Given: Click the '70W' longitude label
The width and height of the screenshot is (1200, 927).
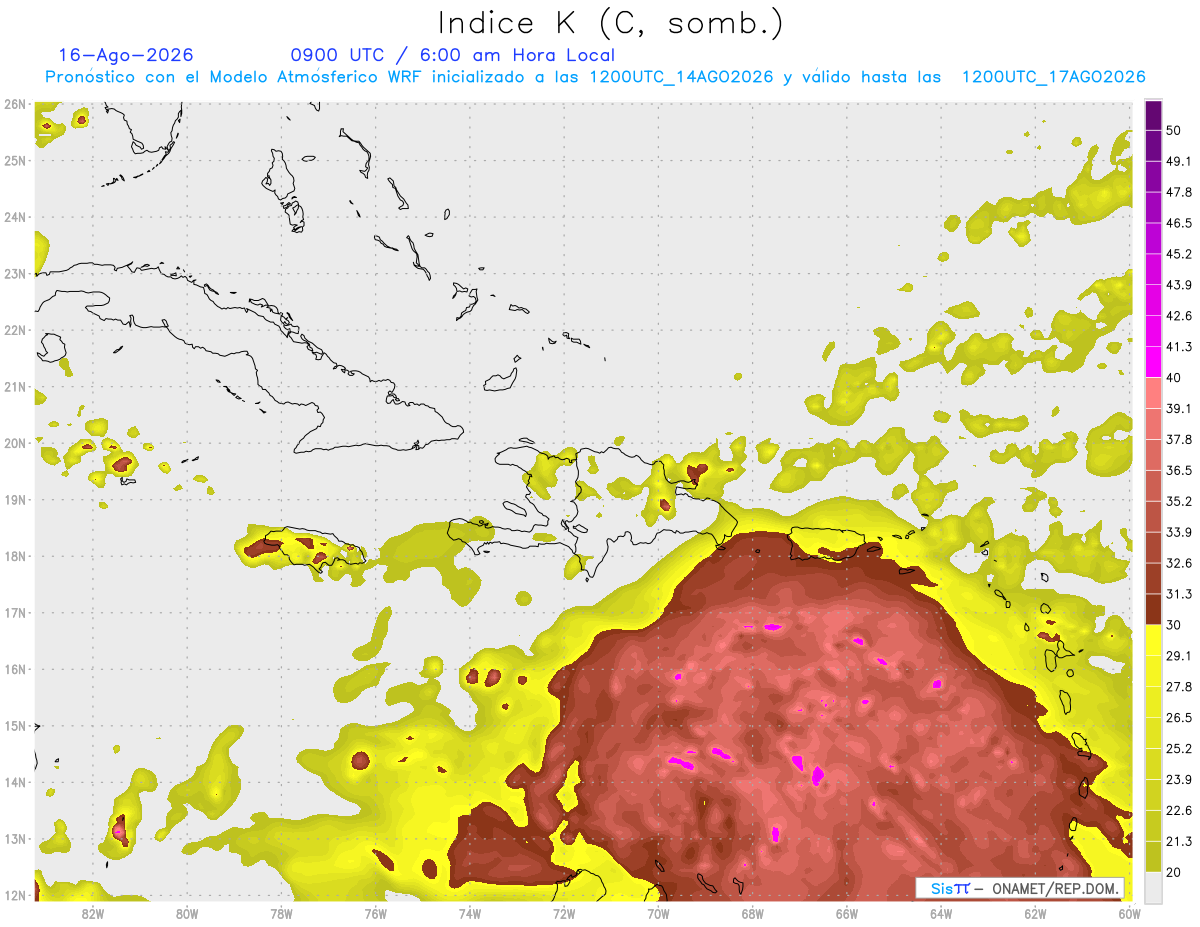Looking at the screenshot, I should pyautogui.click(x=658, y=913).
